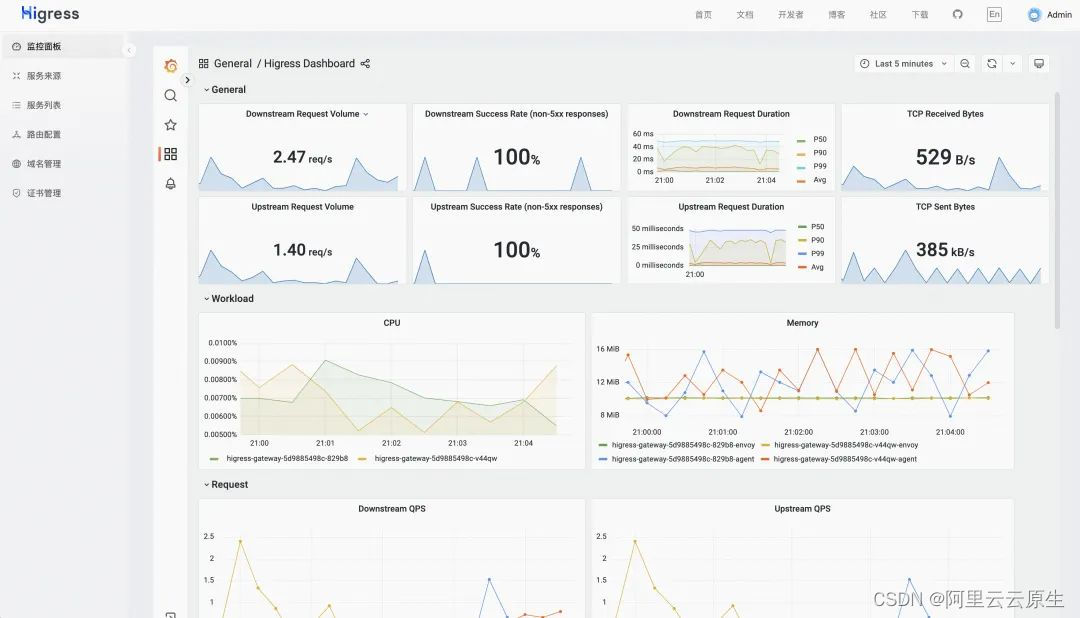Image resolution: width=1080 pixels, height=618 pixels.
Task: Open Downstream QPS panel title menu
Action: tap(392, 508)
